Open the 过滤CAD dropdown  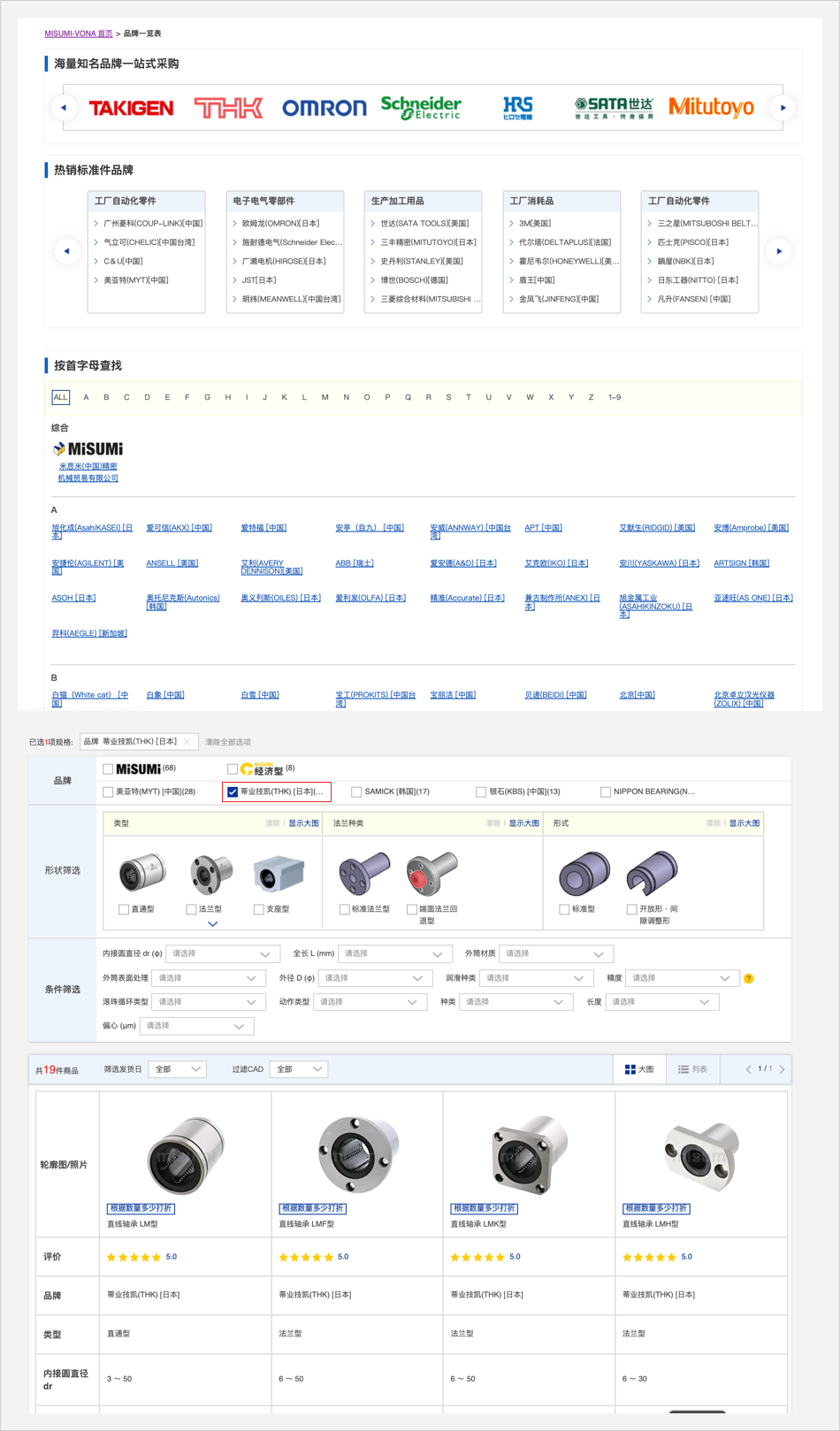click(x=299, y=1069)
